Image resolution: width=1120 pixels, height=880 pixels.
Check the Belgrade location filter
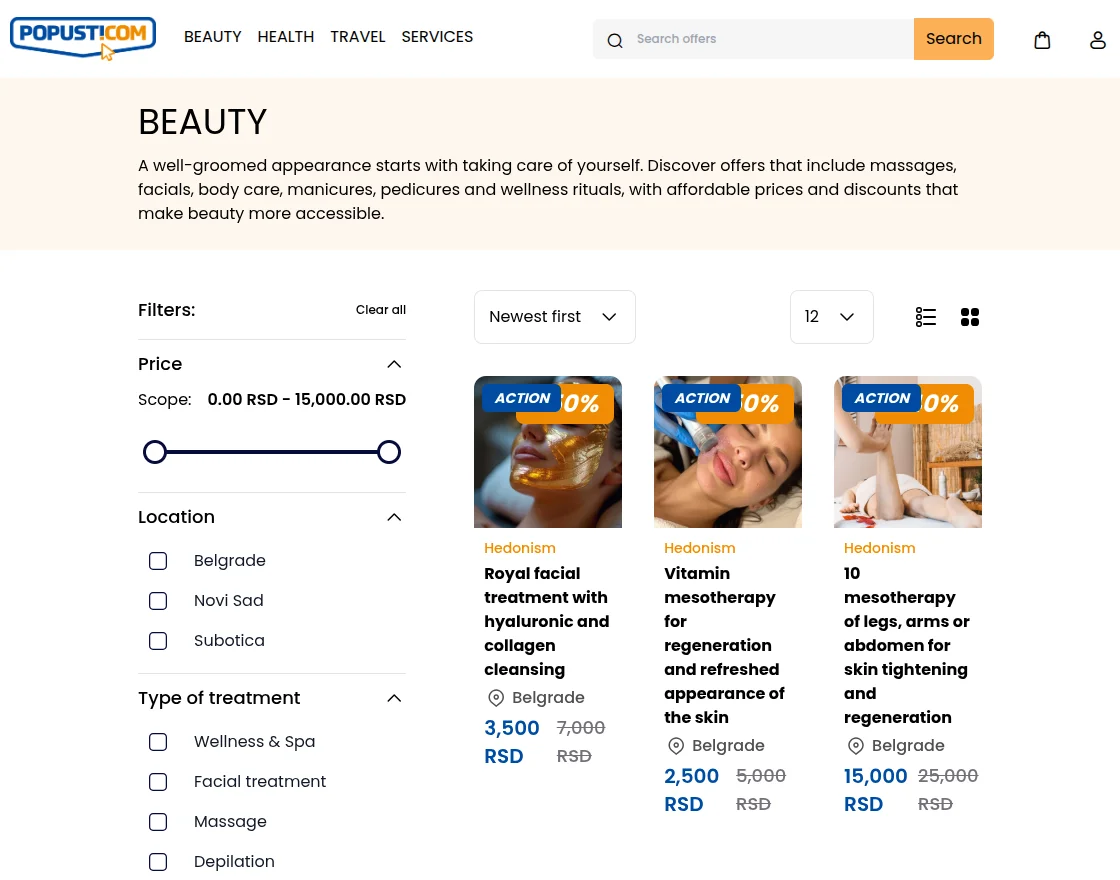pyautogui.click(x=158, y=561)
